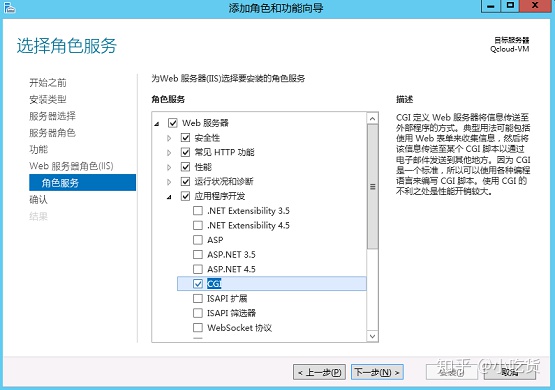The height and width of the screenshot is (390, 555).
Task: Enable .NET Extensibility 4.5 checkbox
Action: [198, 225]
